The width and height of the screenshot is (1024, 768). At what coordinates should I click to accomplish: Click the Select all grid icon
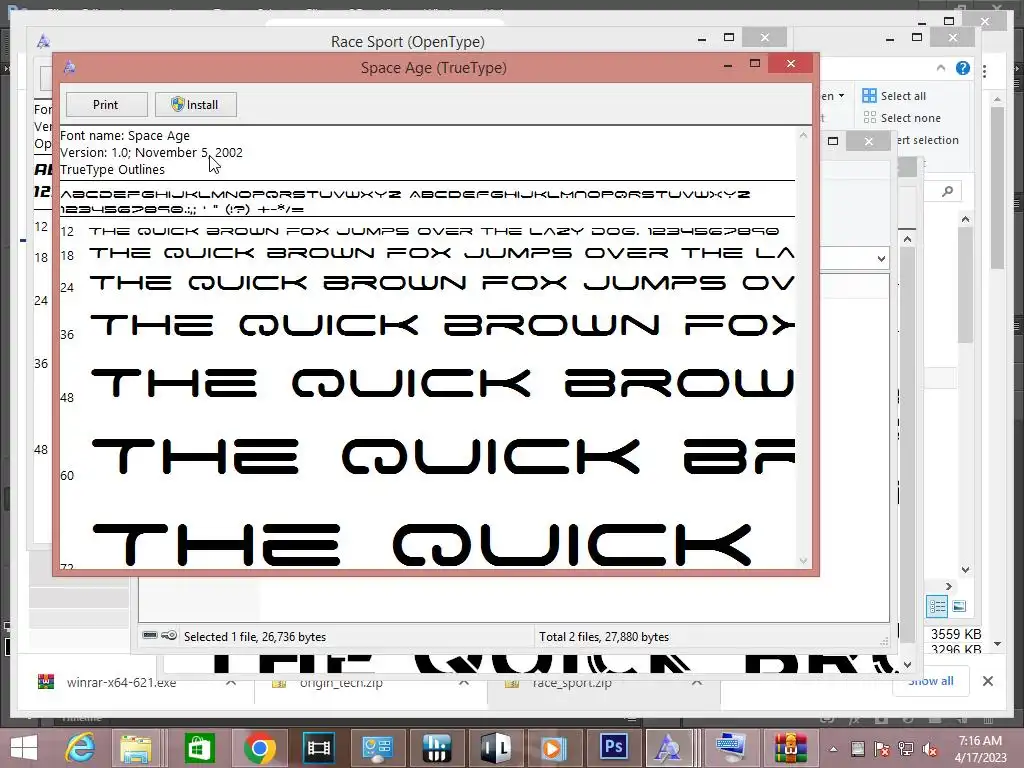(869, 96)
